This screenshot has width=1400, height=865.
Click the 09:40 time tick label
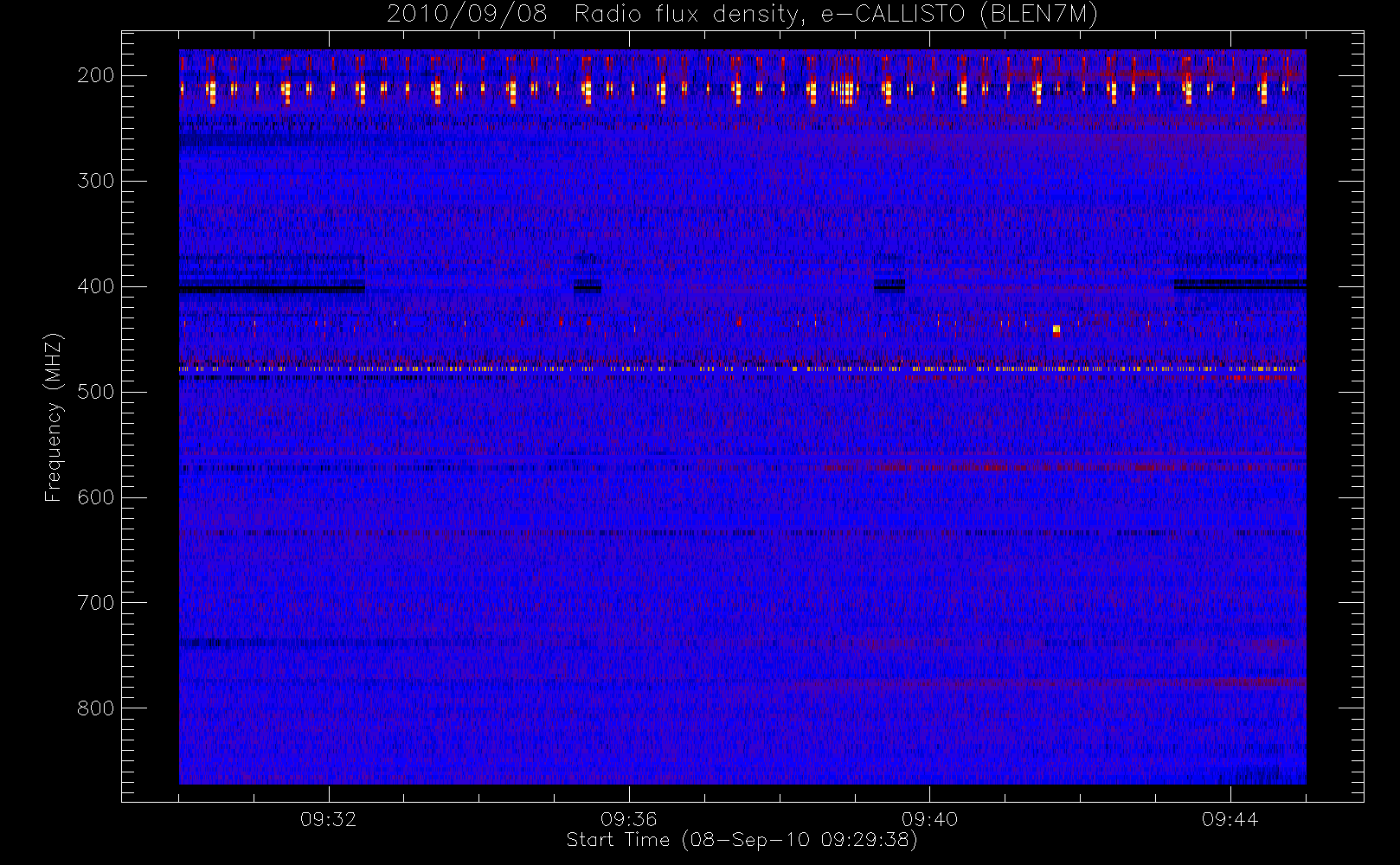(x=929, y=819)
